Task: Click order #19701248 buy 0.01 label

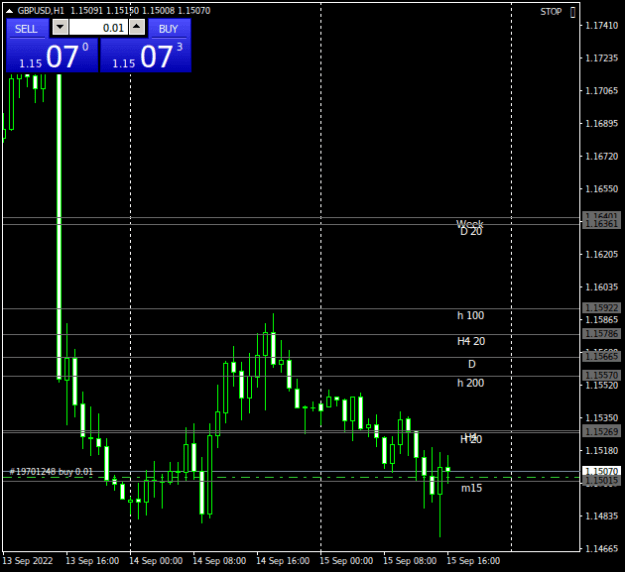Action: (x=51, y=472)
